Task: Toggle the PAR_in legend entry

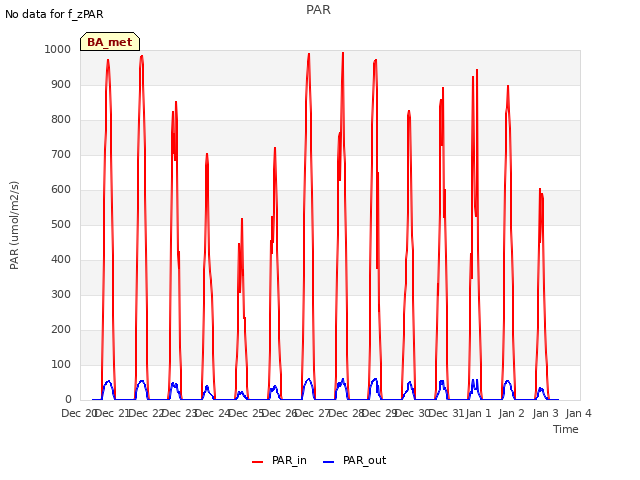Action: (x=279, y=460)
